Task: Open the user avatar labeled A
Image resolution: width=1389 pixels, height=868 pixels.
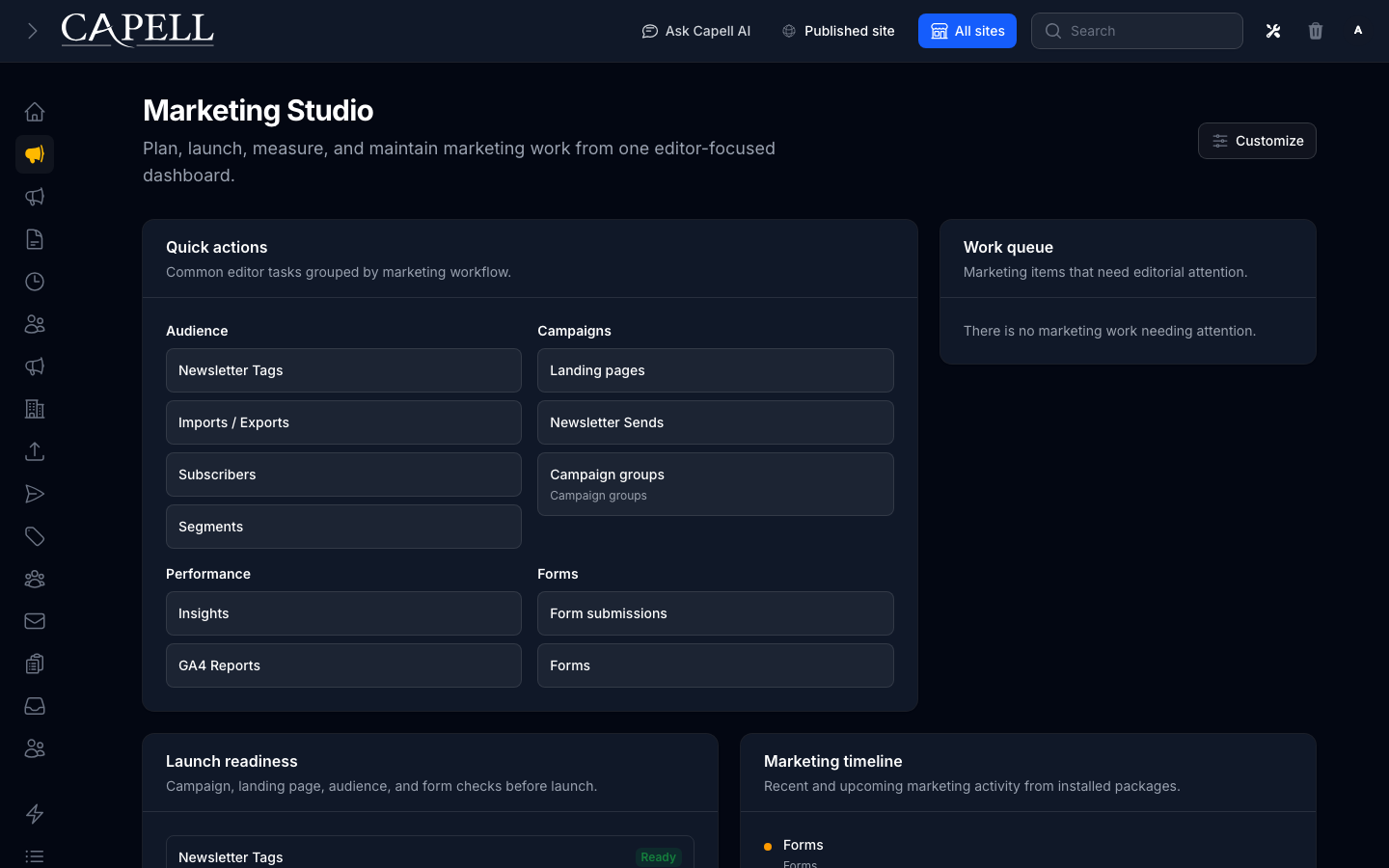Action: 1358,31
